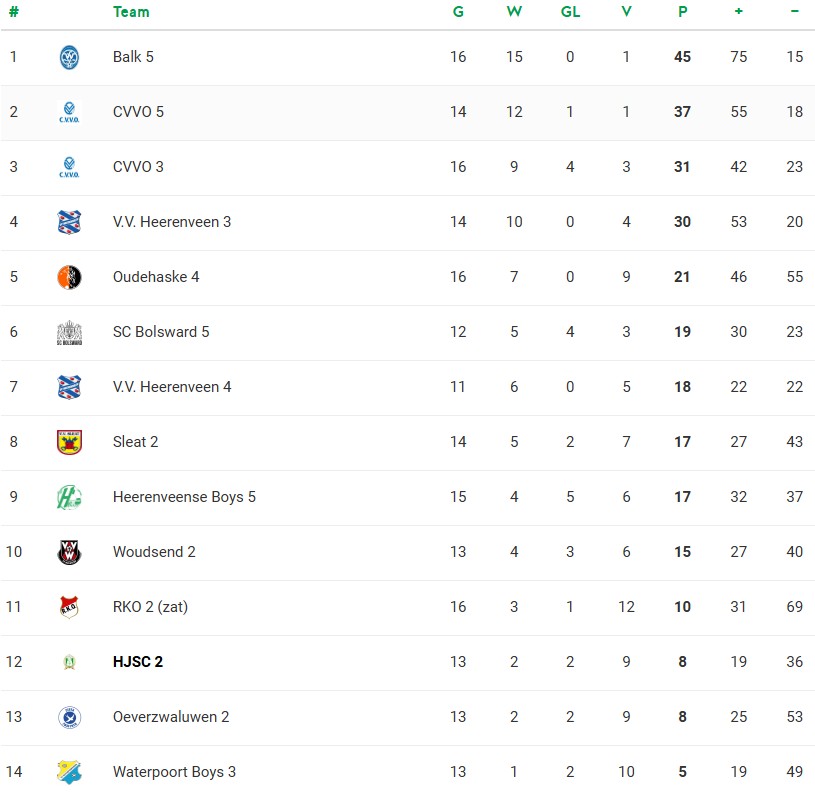Click the Sleat 2 club badge
This screenshot has width=815, height=792.
pyautogui.click(x=69, y=442)
